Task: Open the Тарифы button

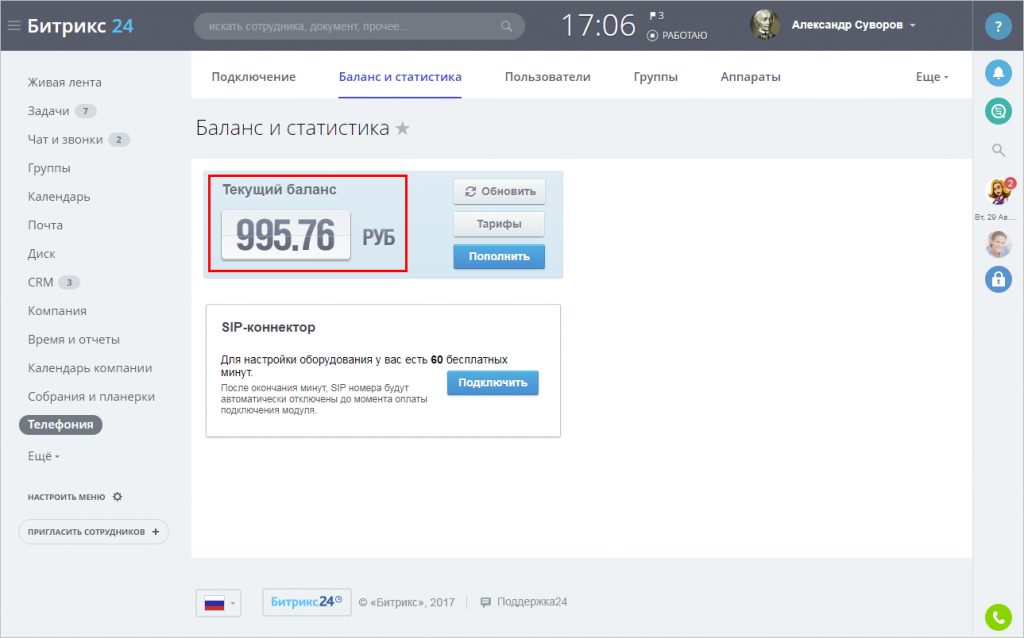Action: tap(499, 224)
